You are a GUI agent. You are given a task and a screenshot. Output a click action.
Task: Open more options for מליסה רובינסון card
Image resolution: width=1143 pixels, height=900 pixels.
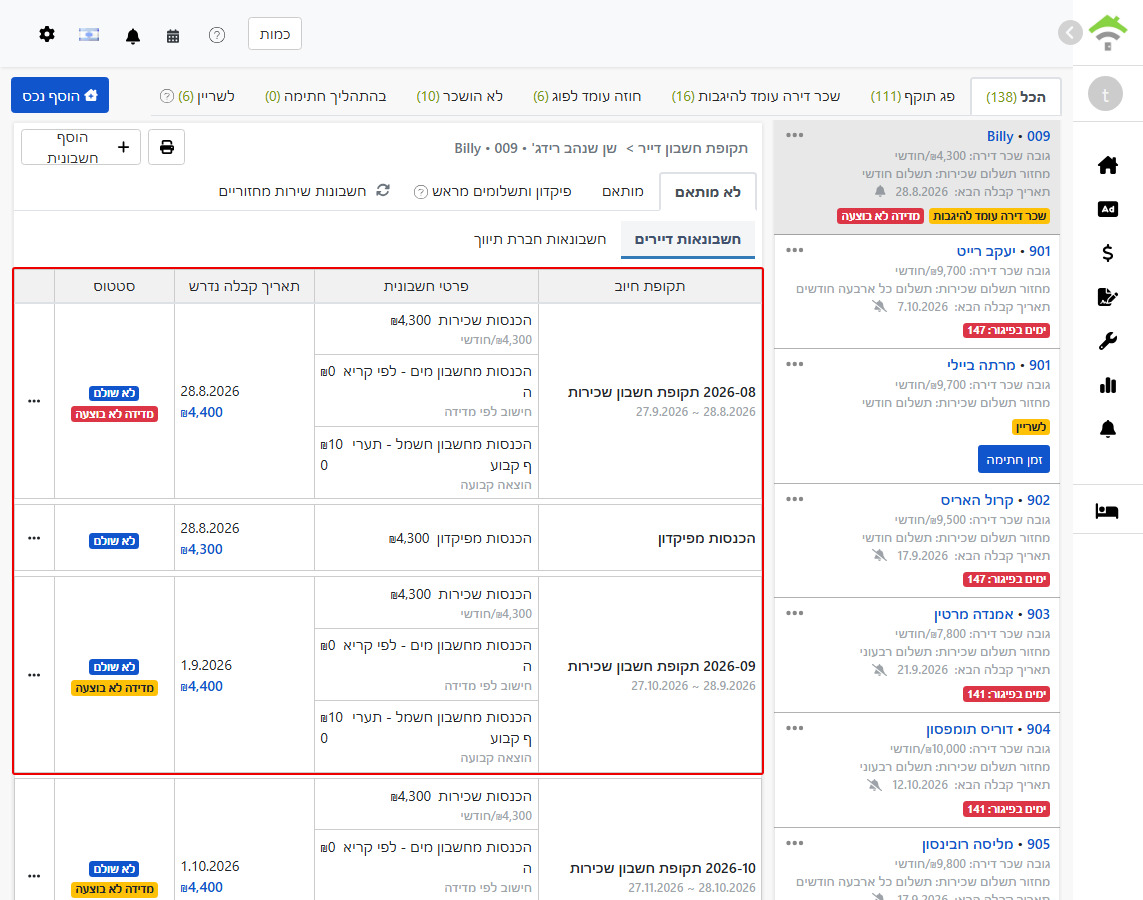[795, 843]
